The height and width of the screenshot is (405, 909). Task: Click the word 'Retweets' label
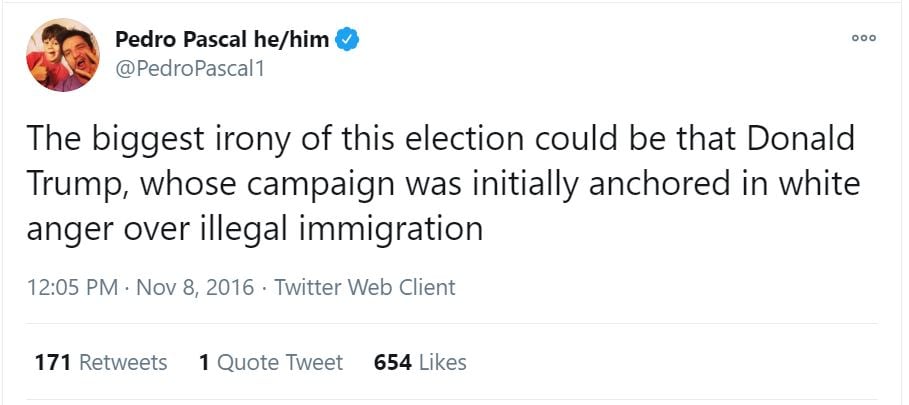click(x=123, y=362)
